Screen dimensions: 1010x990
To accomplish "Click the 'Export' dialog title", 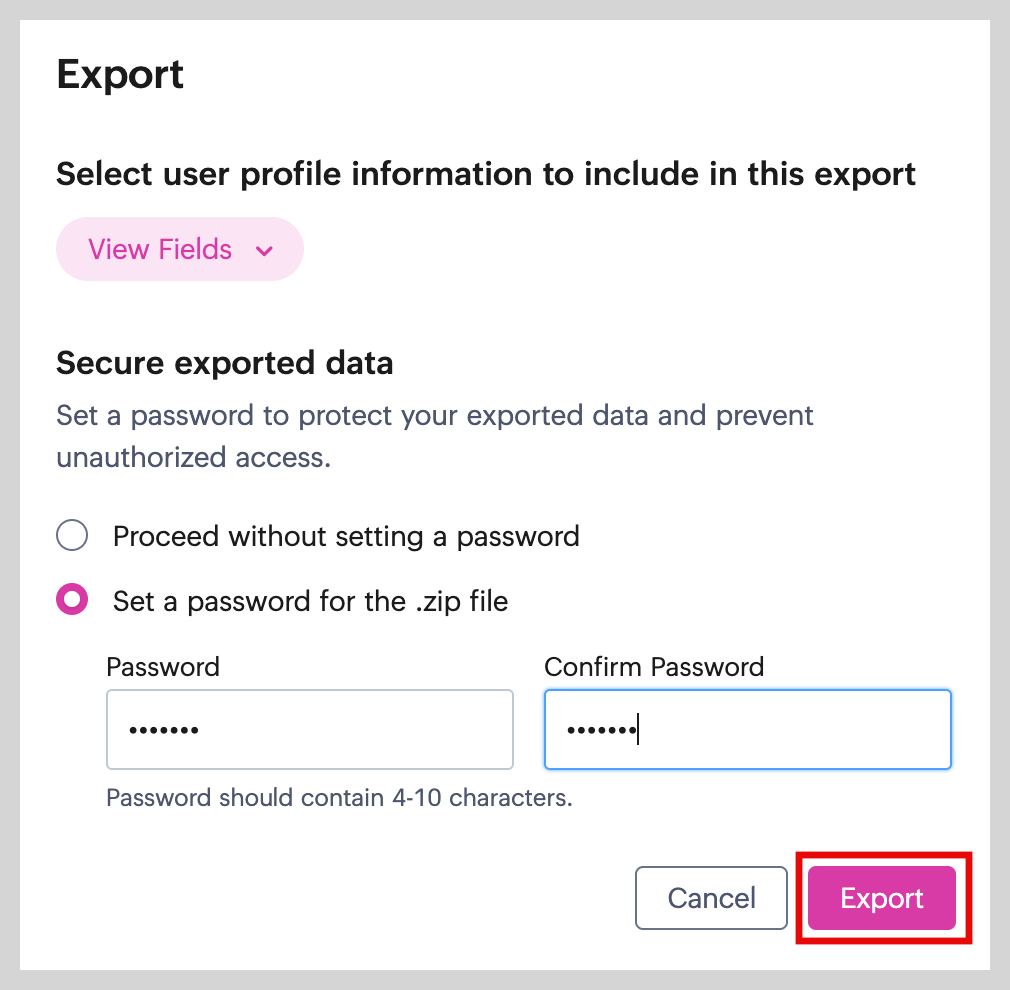I will [x=120, y=75].
